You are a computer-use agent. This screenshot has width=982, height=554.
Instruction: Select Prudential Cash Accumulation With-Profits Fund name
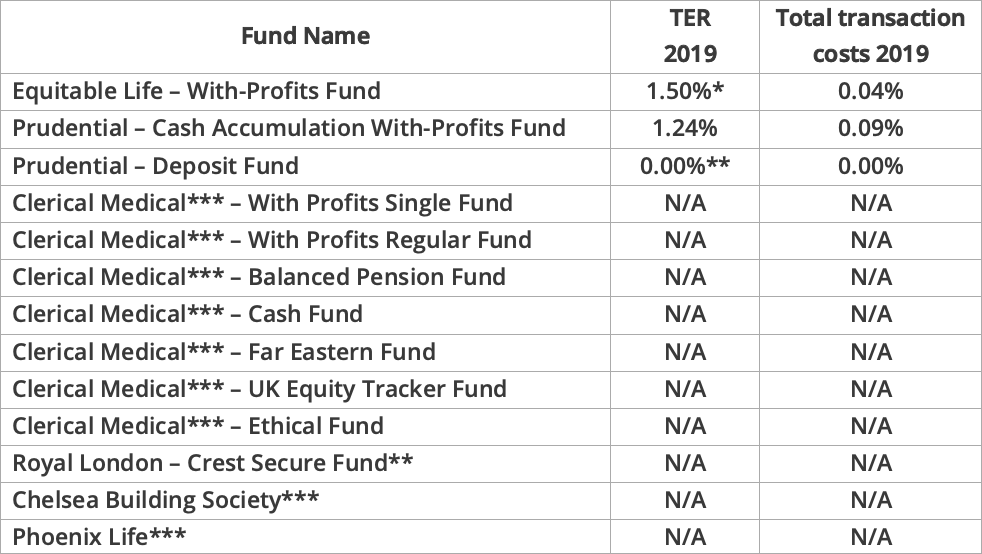[x=289, y=128]
